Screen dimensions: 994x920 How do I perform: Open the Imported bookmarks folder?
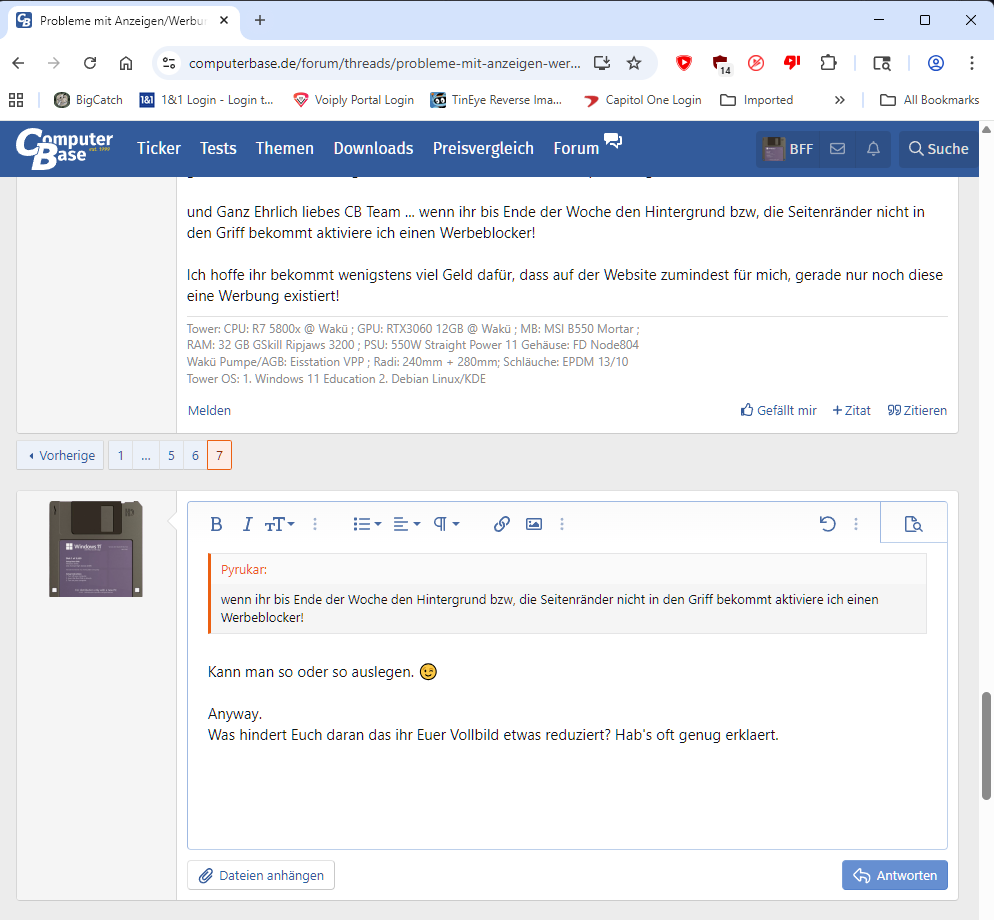757,100
